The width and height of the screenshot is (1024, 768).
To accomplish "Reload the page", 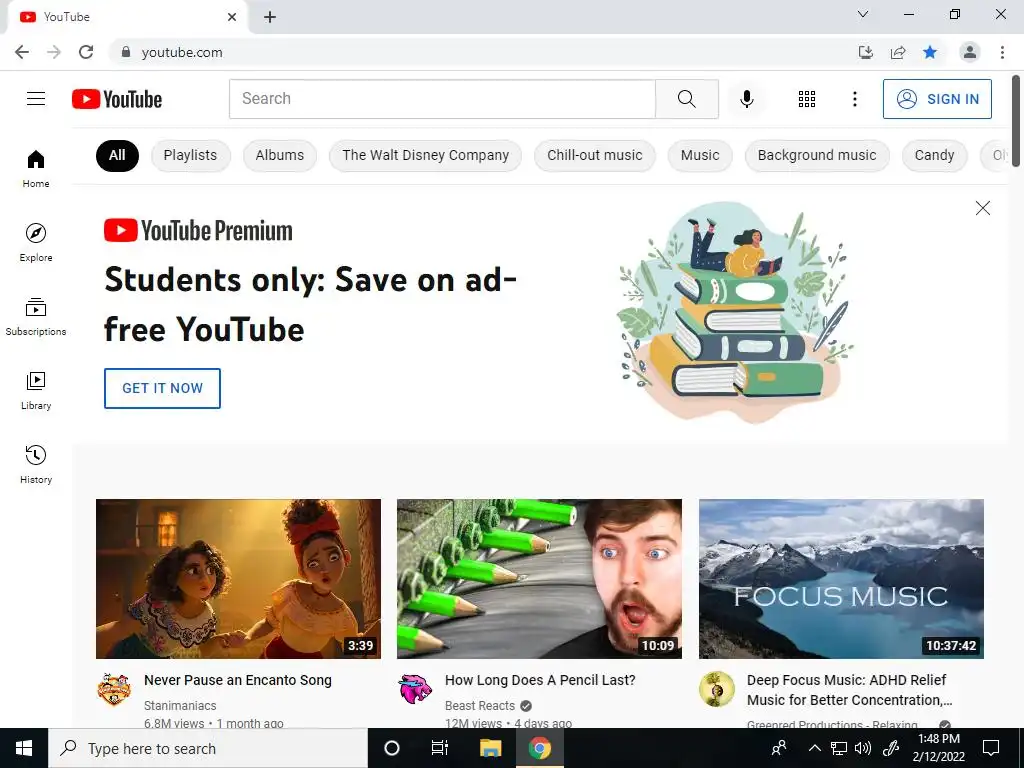I will click(86, 52).
